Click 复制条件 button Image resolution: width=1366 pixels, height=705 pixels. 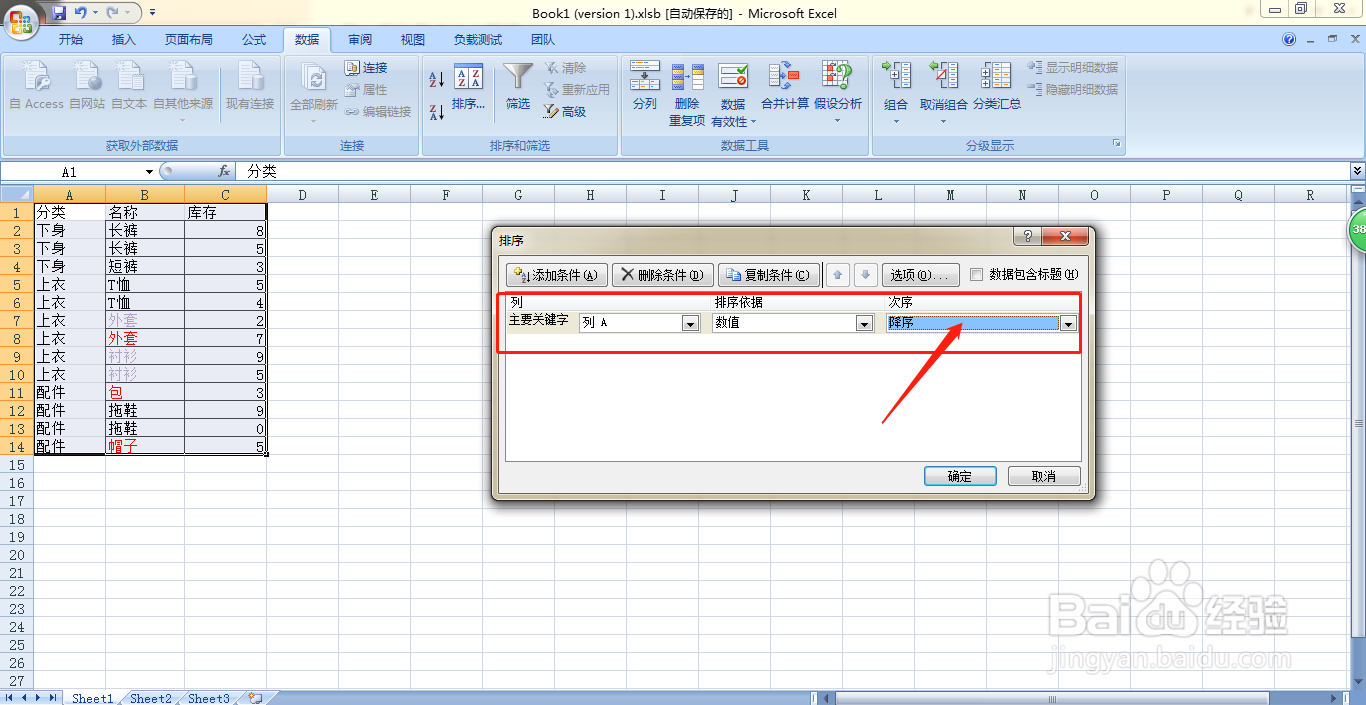pos(768,275)
